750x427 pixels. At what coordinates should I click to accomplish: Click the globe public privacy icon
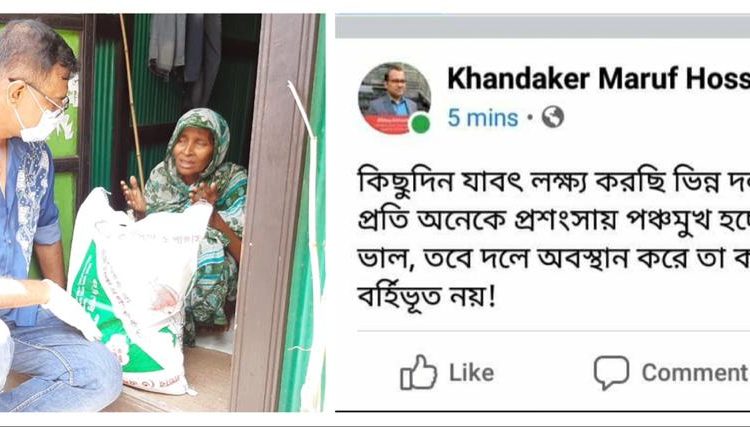click(553, 117)
